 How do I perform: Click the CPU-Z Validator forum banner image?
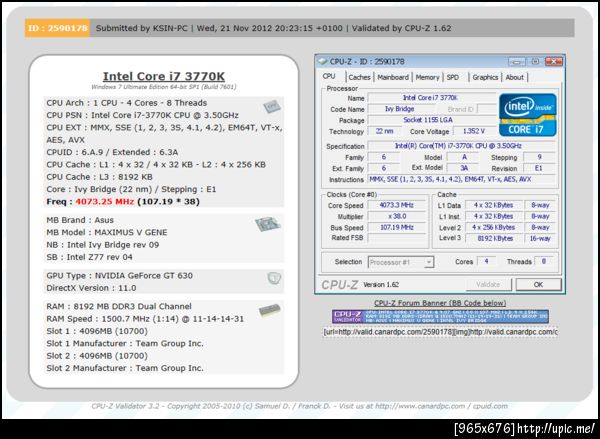click(x=440, y=317)
